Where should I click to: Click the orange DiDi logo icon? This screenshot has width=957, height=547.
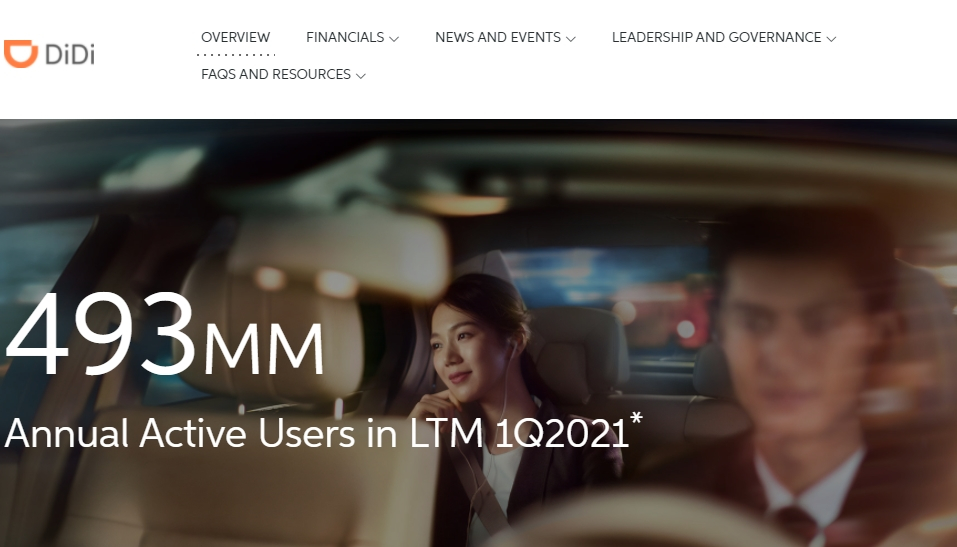coord(20,54)
